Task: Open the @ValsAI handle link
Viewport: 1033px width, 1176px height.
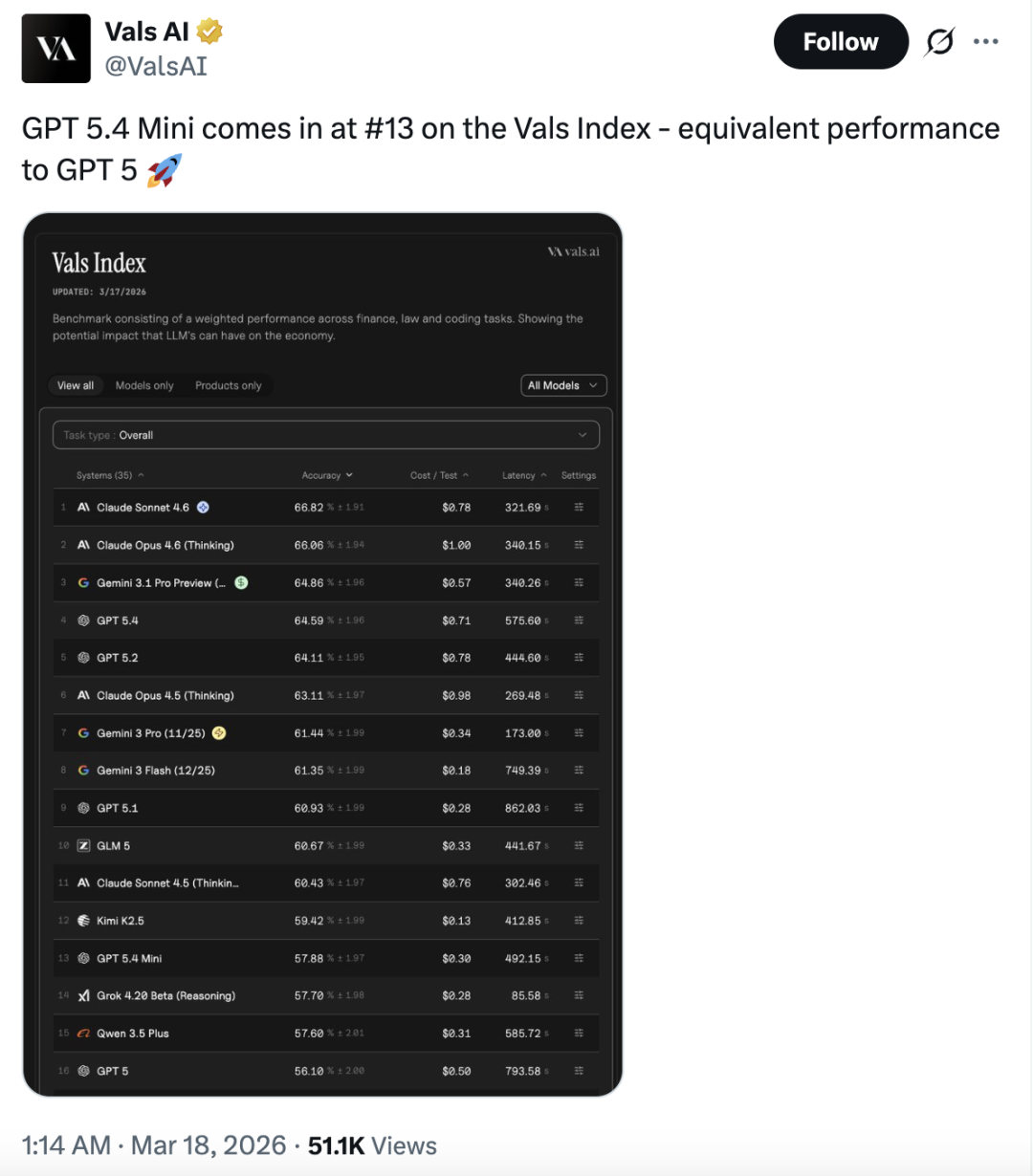Action: (156, 66)
